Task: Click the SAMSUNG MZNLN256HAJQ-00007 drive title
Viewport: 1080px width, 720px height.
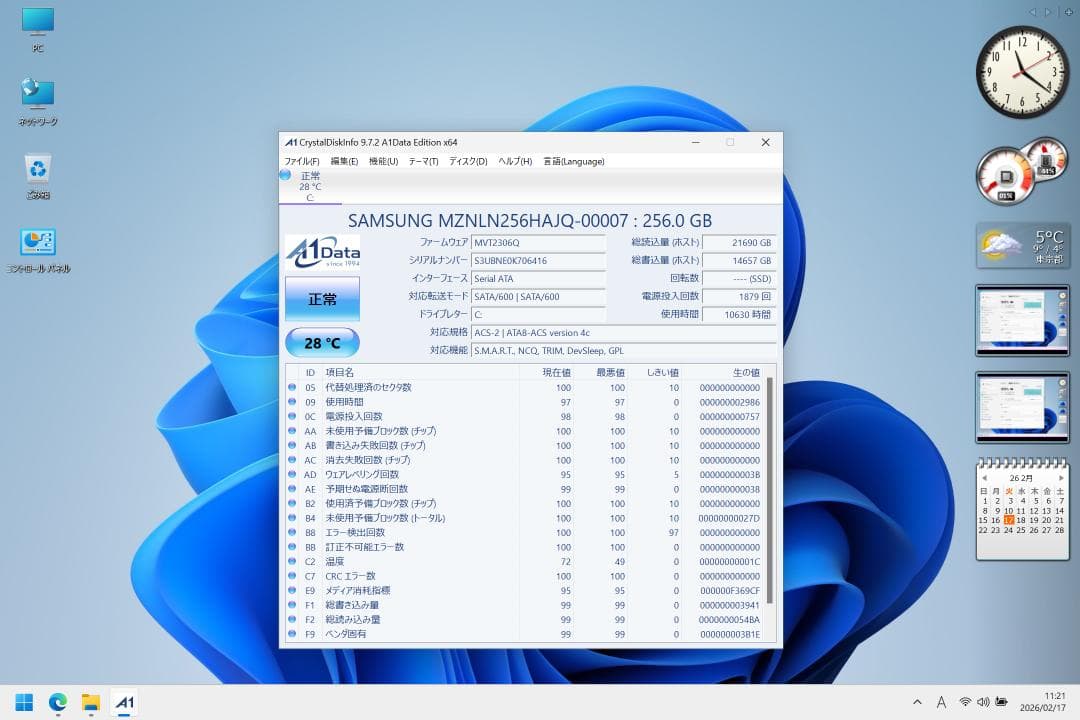Action: click(x=530, y=220)
